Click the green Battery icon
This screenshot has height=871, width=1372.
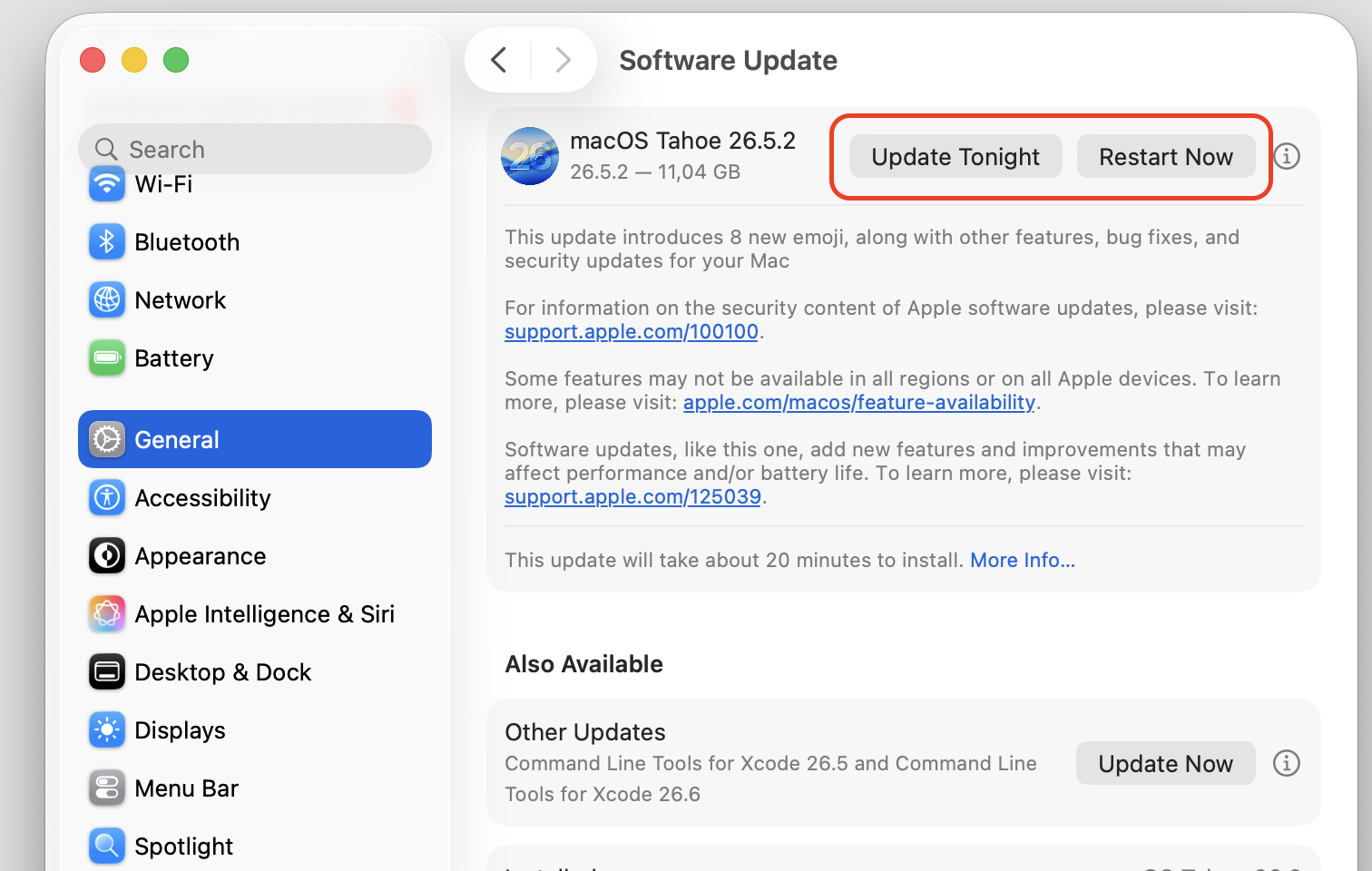point(107,358)
